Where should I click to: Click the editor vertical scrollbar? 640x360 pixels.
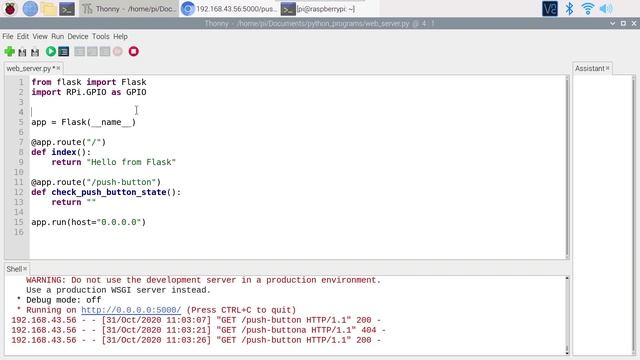click(567, 167)
